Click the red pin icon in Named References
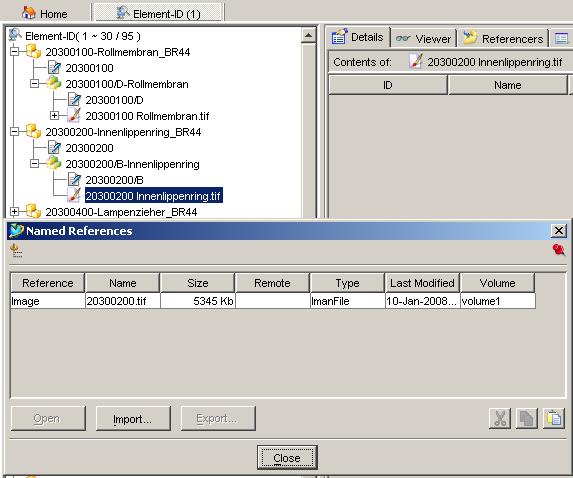This screenshot has height=478, width=573. click(x=558, y=250)
